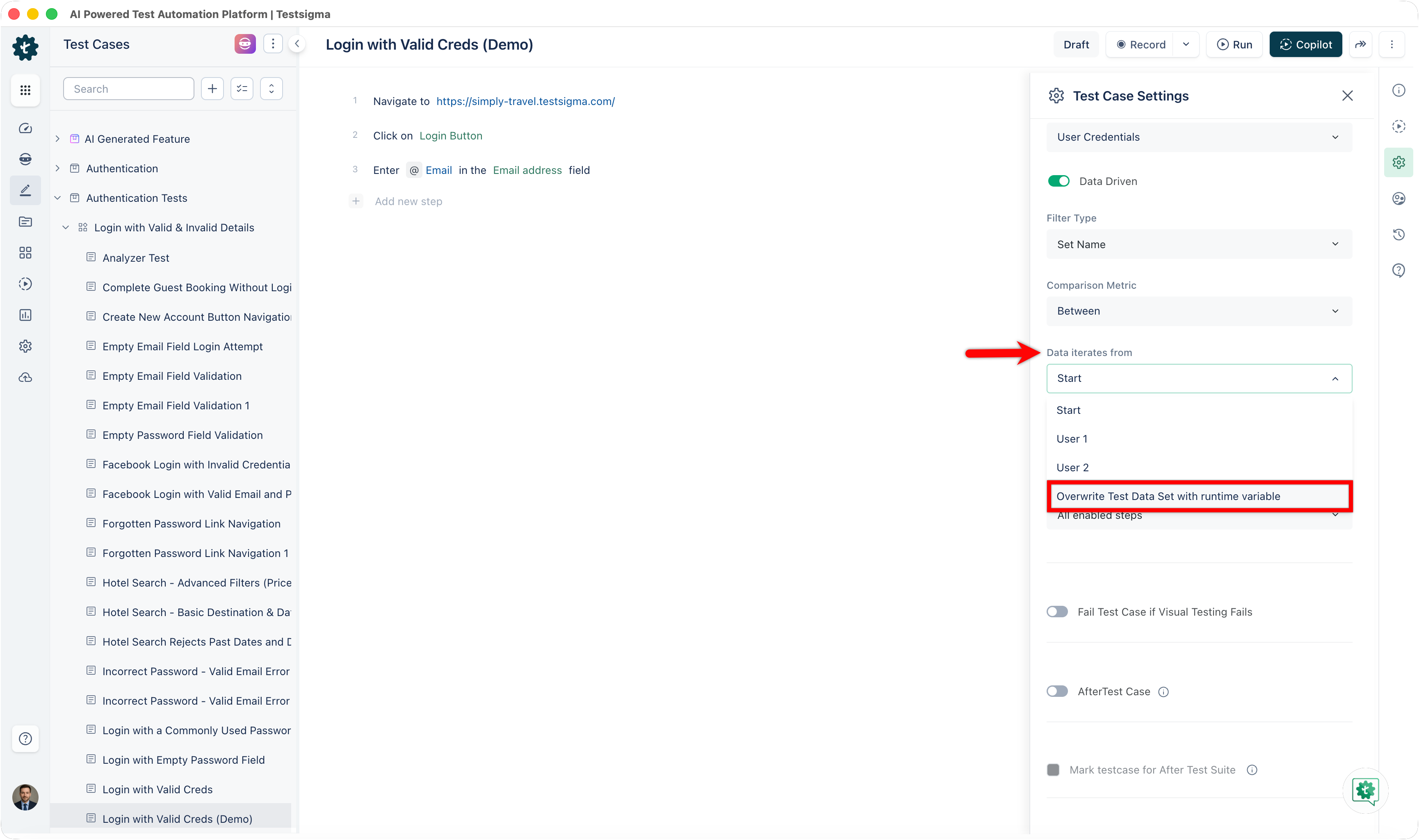Check Mark testcase for After Test Suite
Viewport: 1419px width, 840px height.
tap(1053, 770)
